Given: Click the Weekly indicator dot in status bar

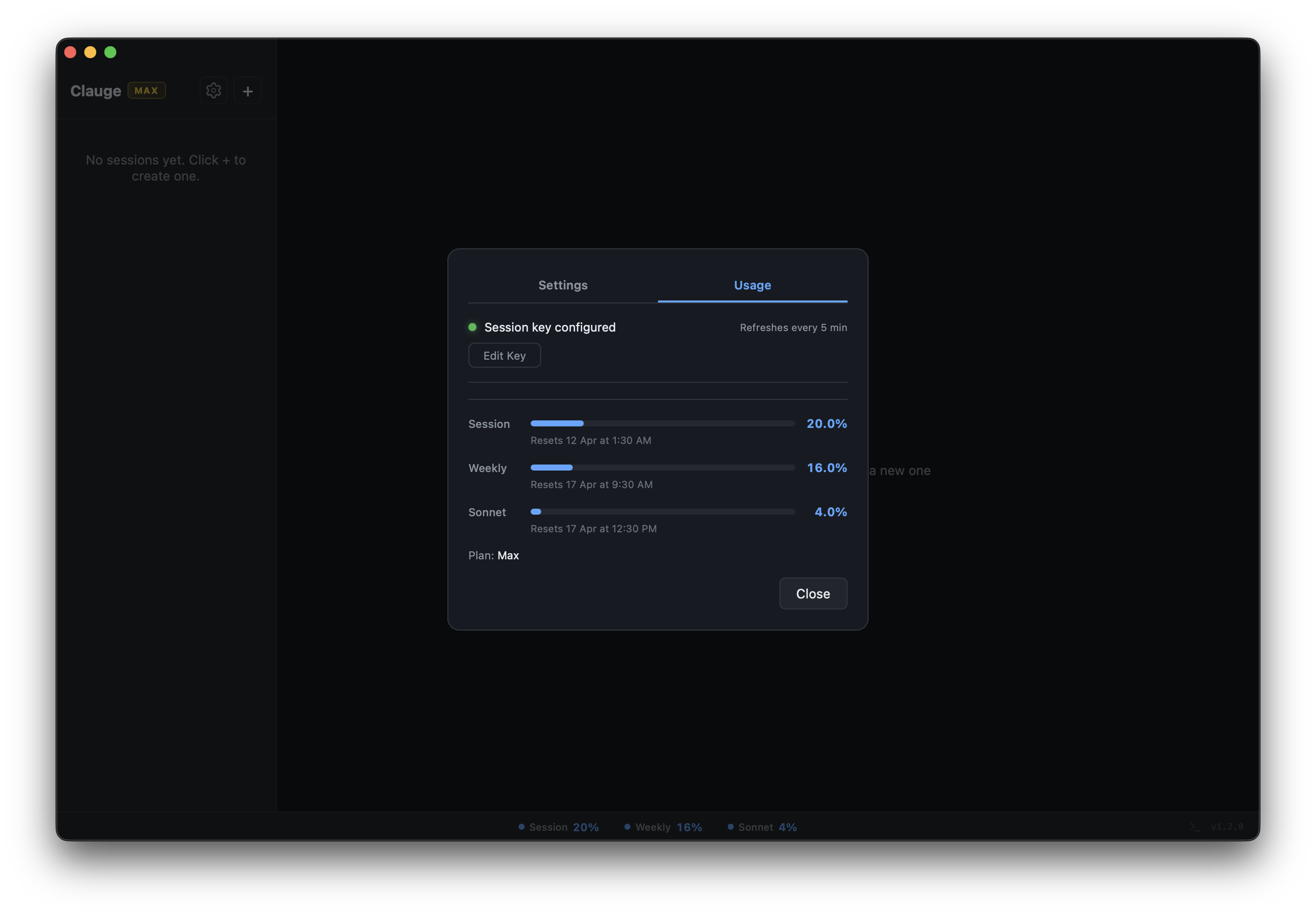Looking at the screenshot, I should pyautogui.click(x=627, y=827).
